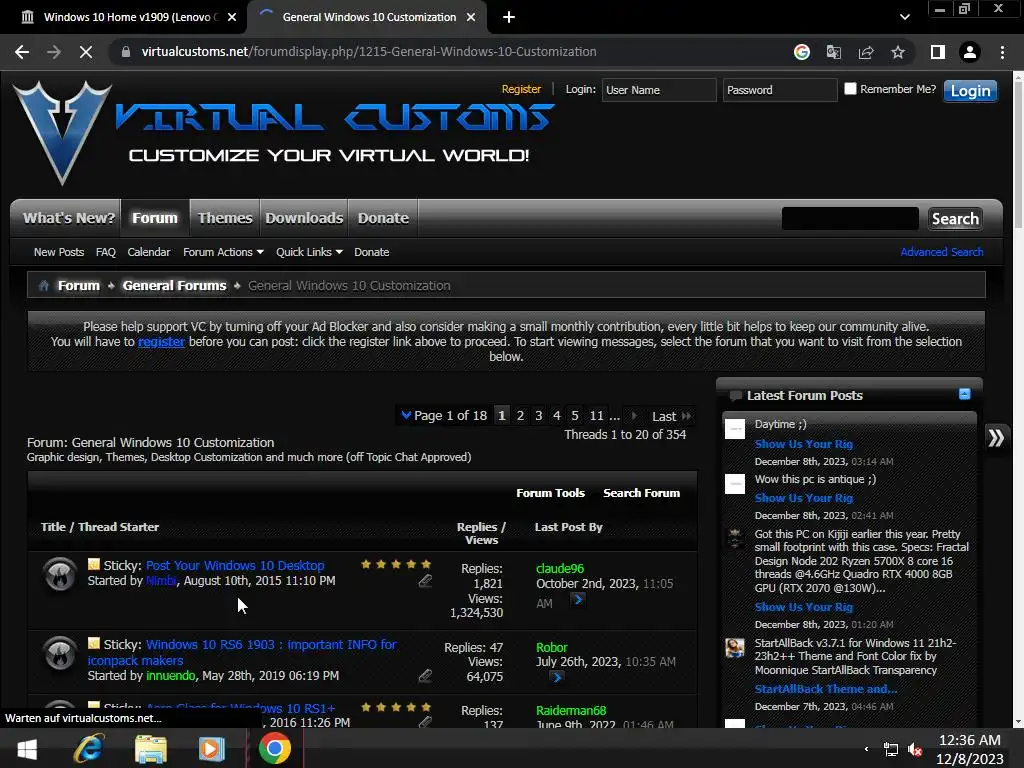Close the General Windows 10 Customization tab

(x=471, y=18)
